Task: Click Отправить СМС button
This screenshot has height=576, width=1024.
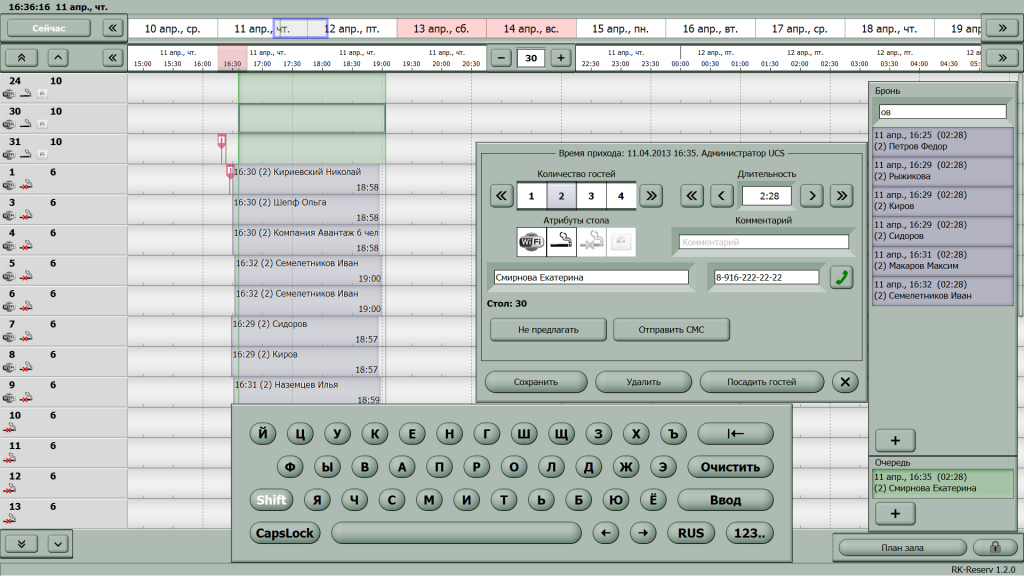Action: 671,330
